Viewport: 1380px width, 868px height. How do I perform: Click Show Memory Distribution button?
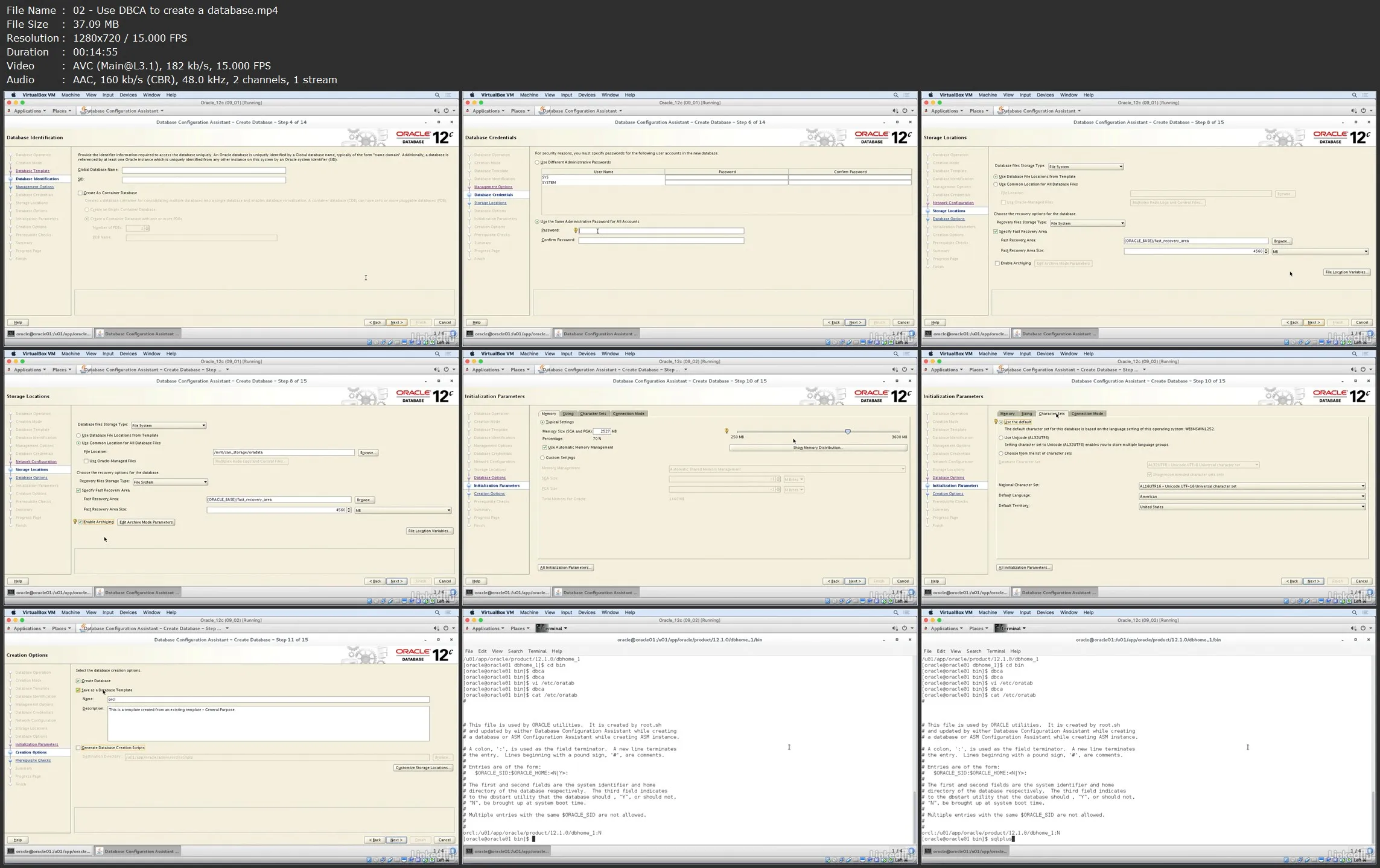pyautogui.click(x=818, y=448)
